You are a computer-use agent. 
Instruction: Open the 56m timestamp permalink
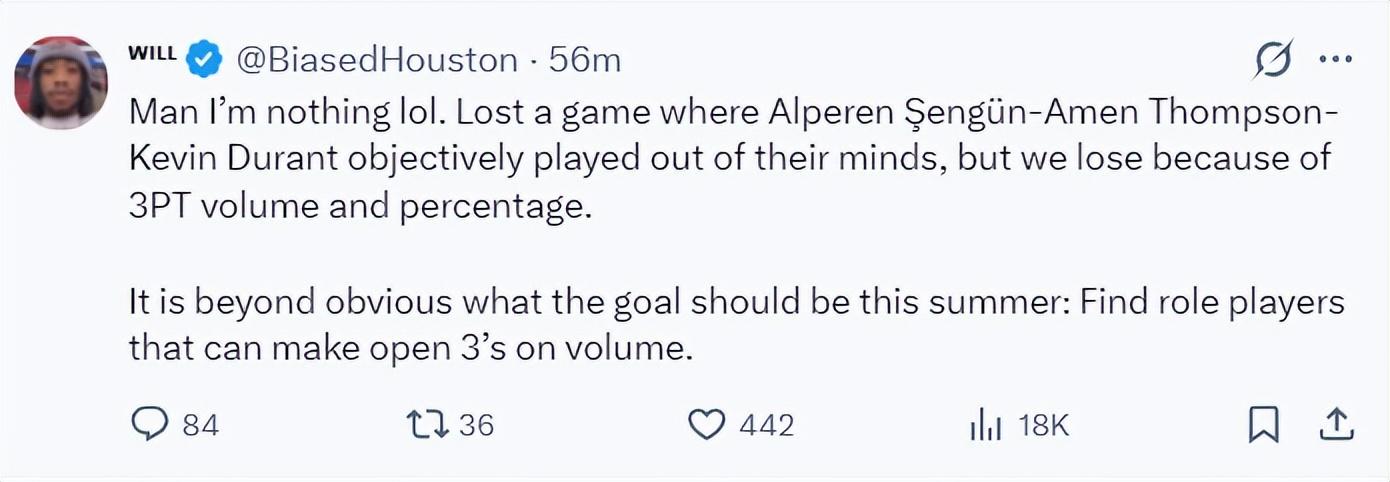(x=585, y=61)
